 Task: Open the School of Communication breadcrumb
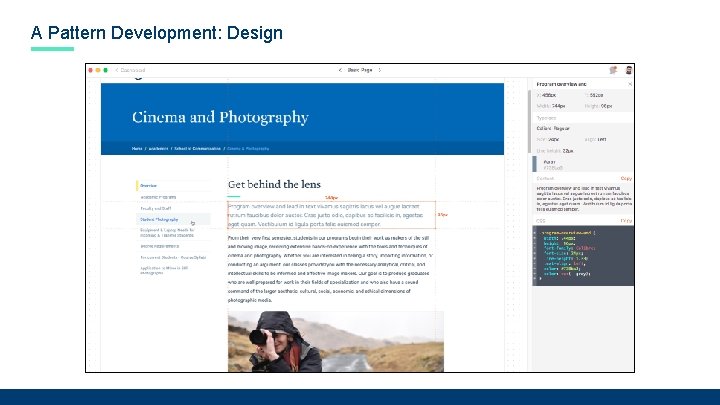(197, 149)
